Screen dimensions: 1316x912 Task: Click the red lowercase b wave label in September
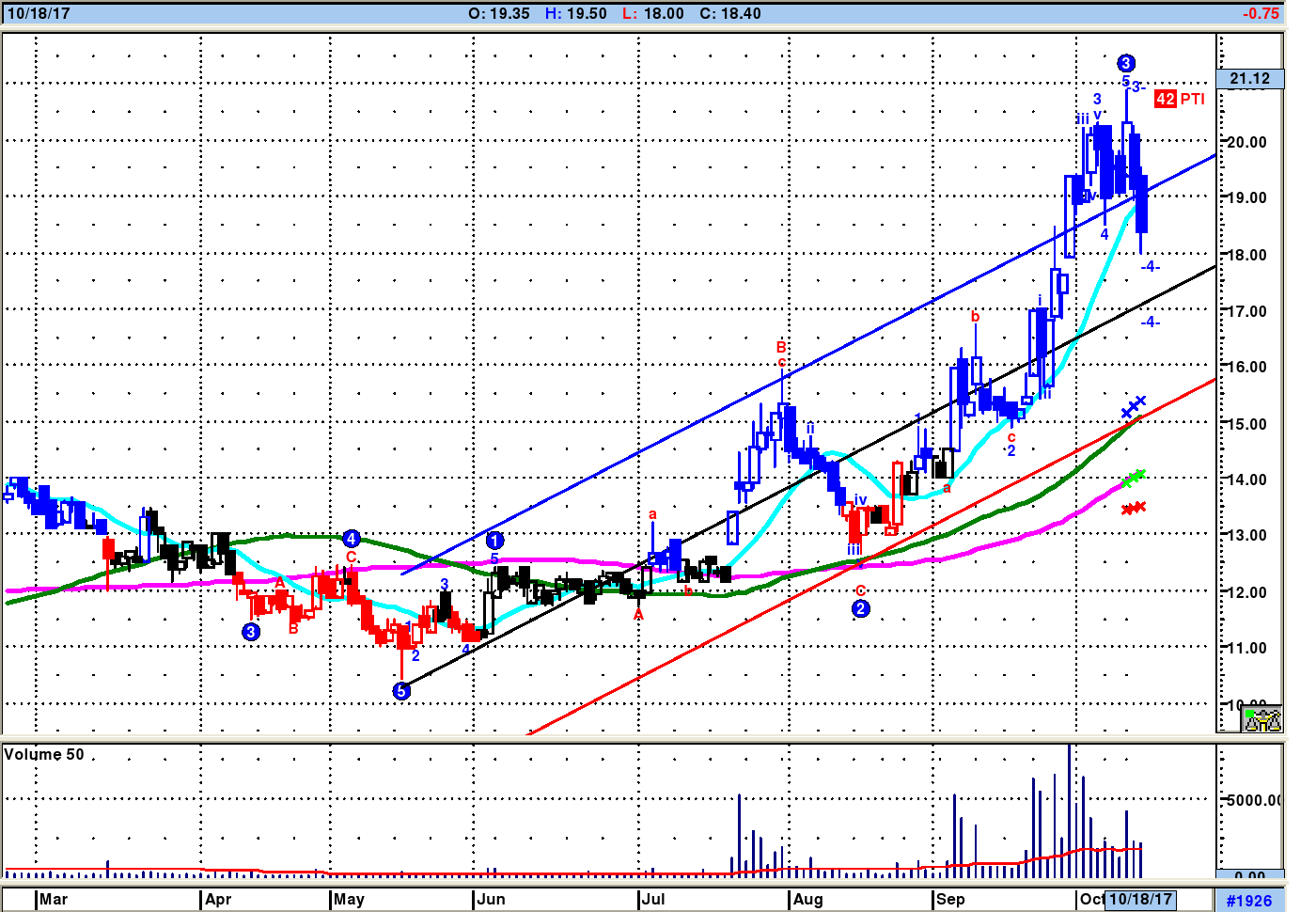[x=975, y=316]
